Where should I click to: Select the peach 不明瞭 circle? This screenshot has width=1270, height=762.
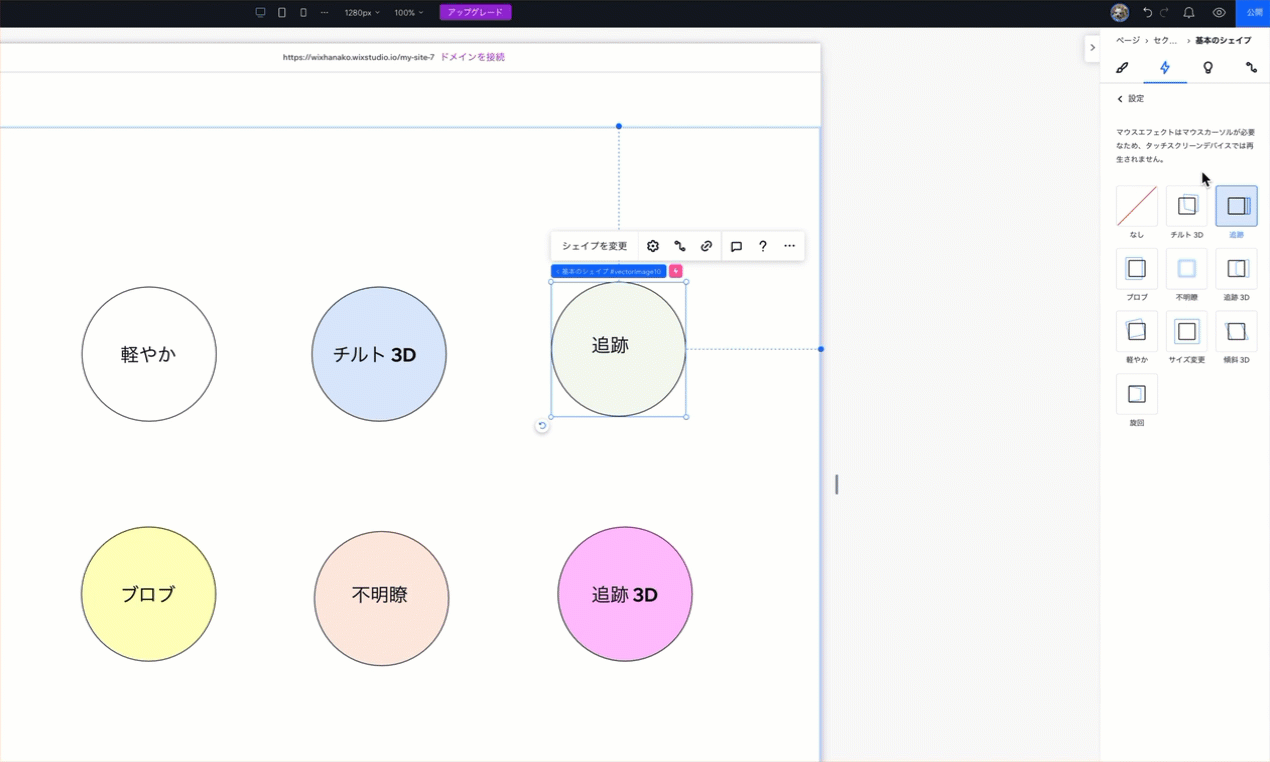(x=381, y=598)
